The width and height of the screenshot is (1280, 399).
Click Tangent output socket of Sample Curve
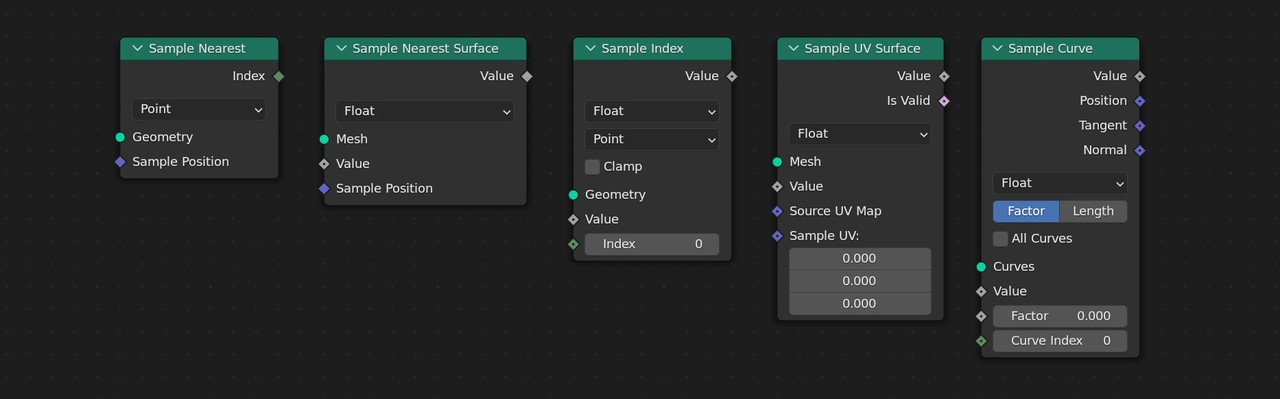(1140, 125)
